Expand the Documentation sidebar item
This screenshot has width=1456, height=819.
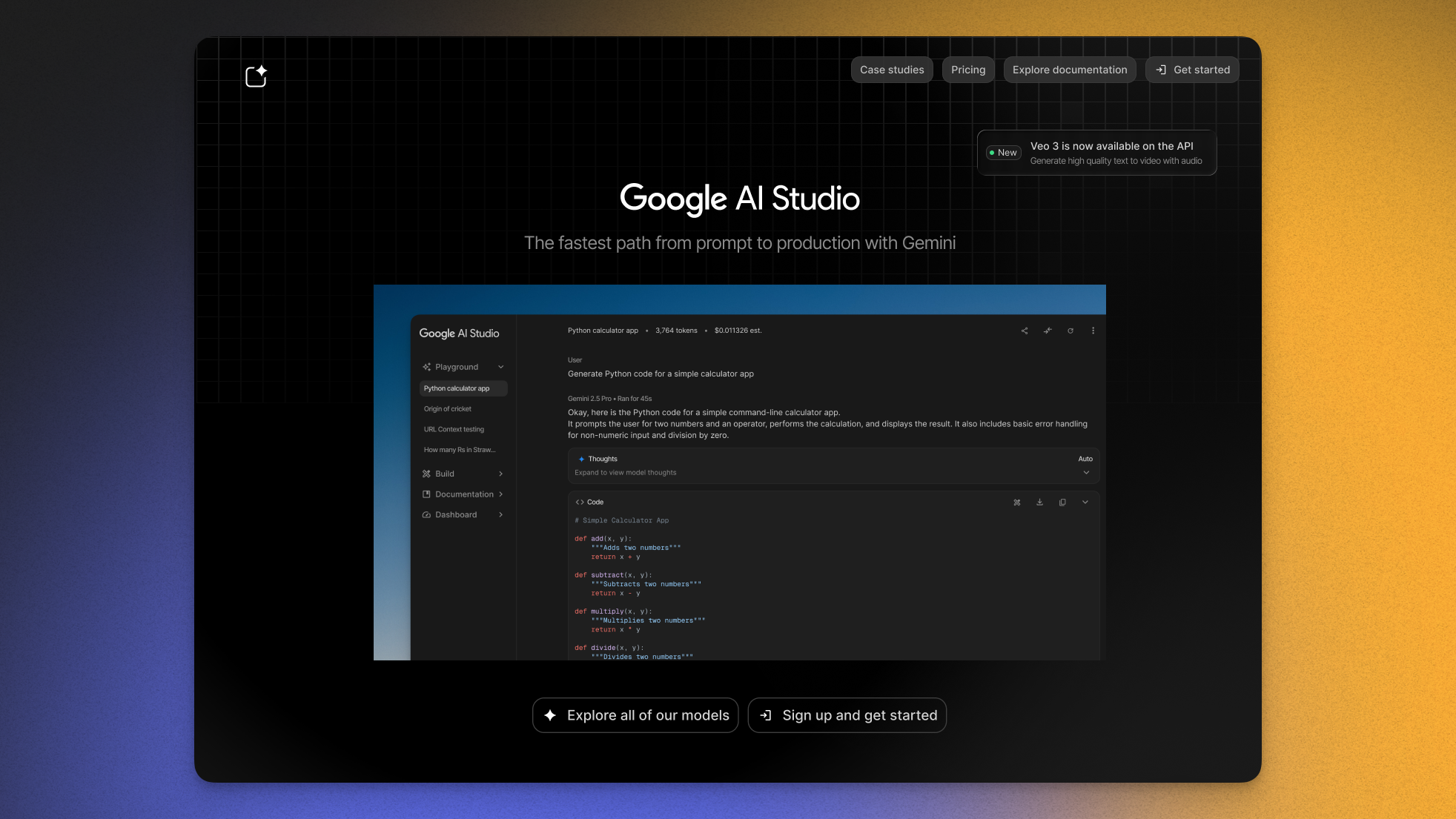463,494
